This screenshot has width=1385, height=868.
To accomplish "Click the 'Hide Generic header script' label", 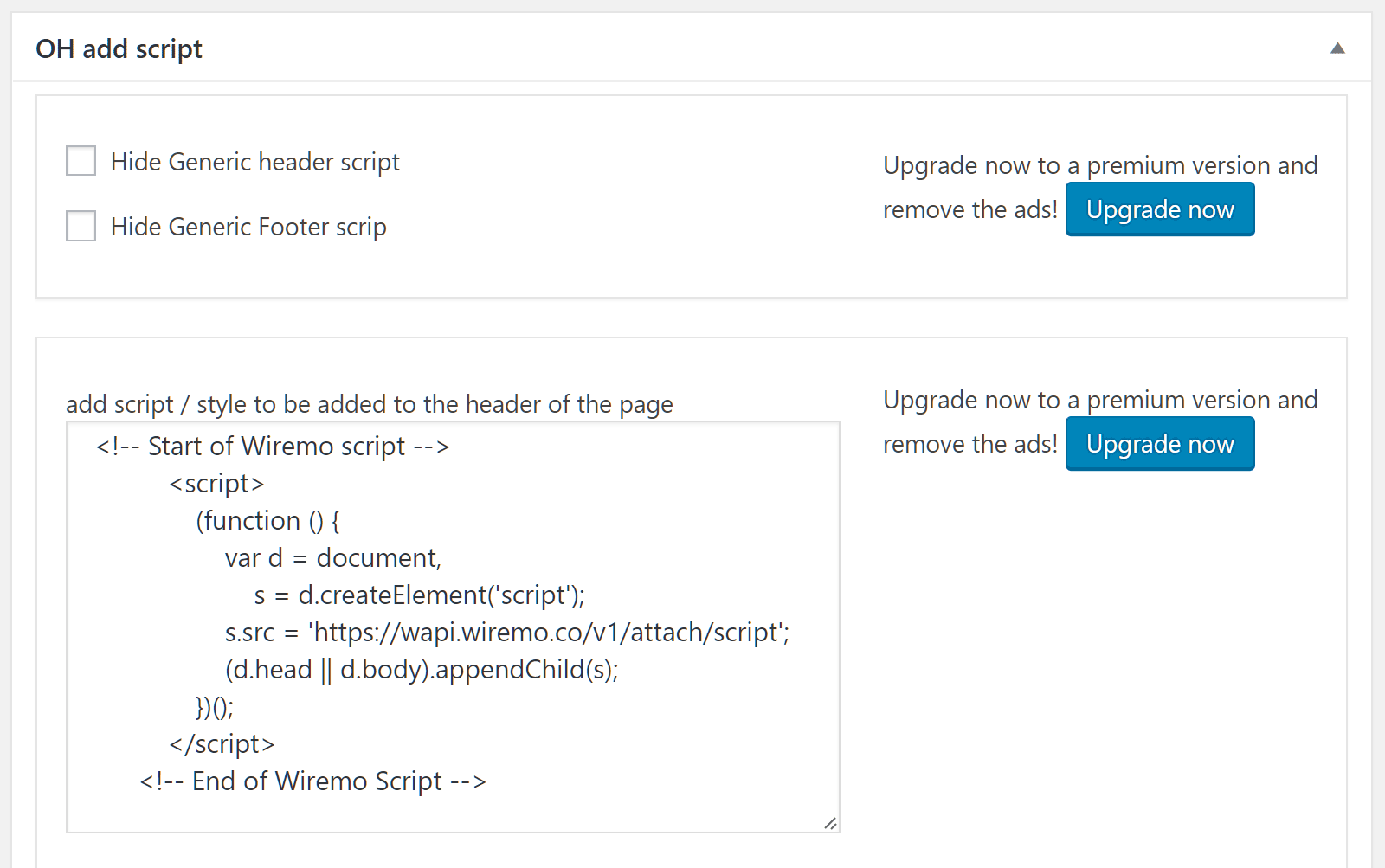I will click(254, 162).
